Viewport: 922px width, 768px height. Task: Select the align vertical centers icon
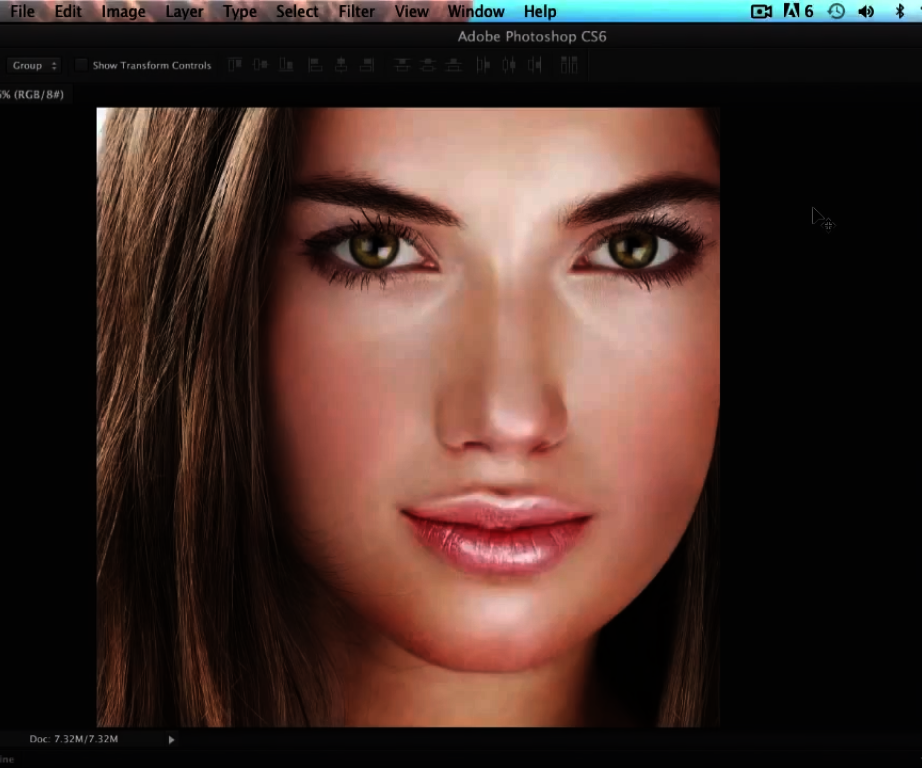click(x=260, y=64)
